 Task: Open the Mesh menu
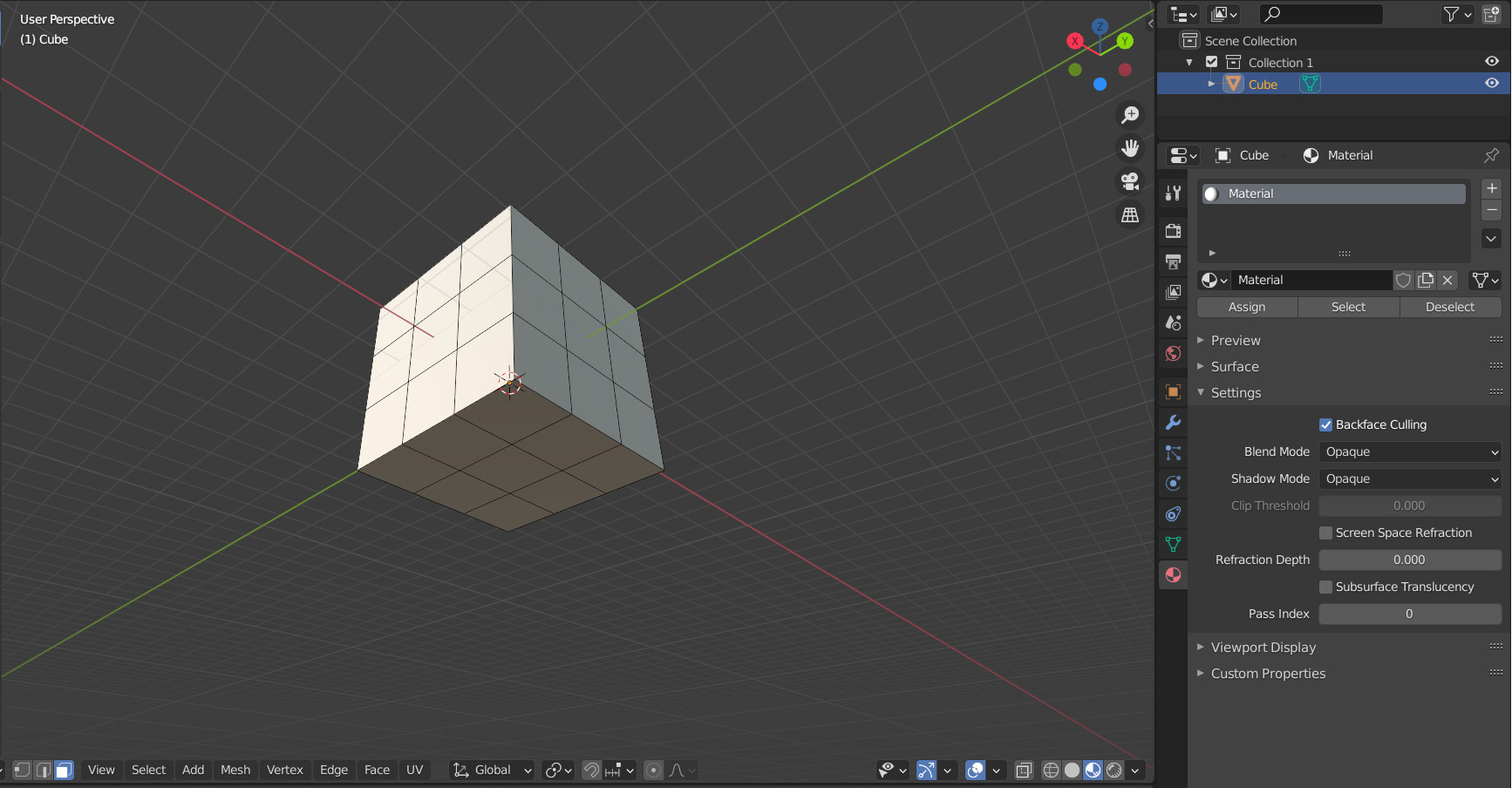(235, 770)
